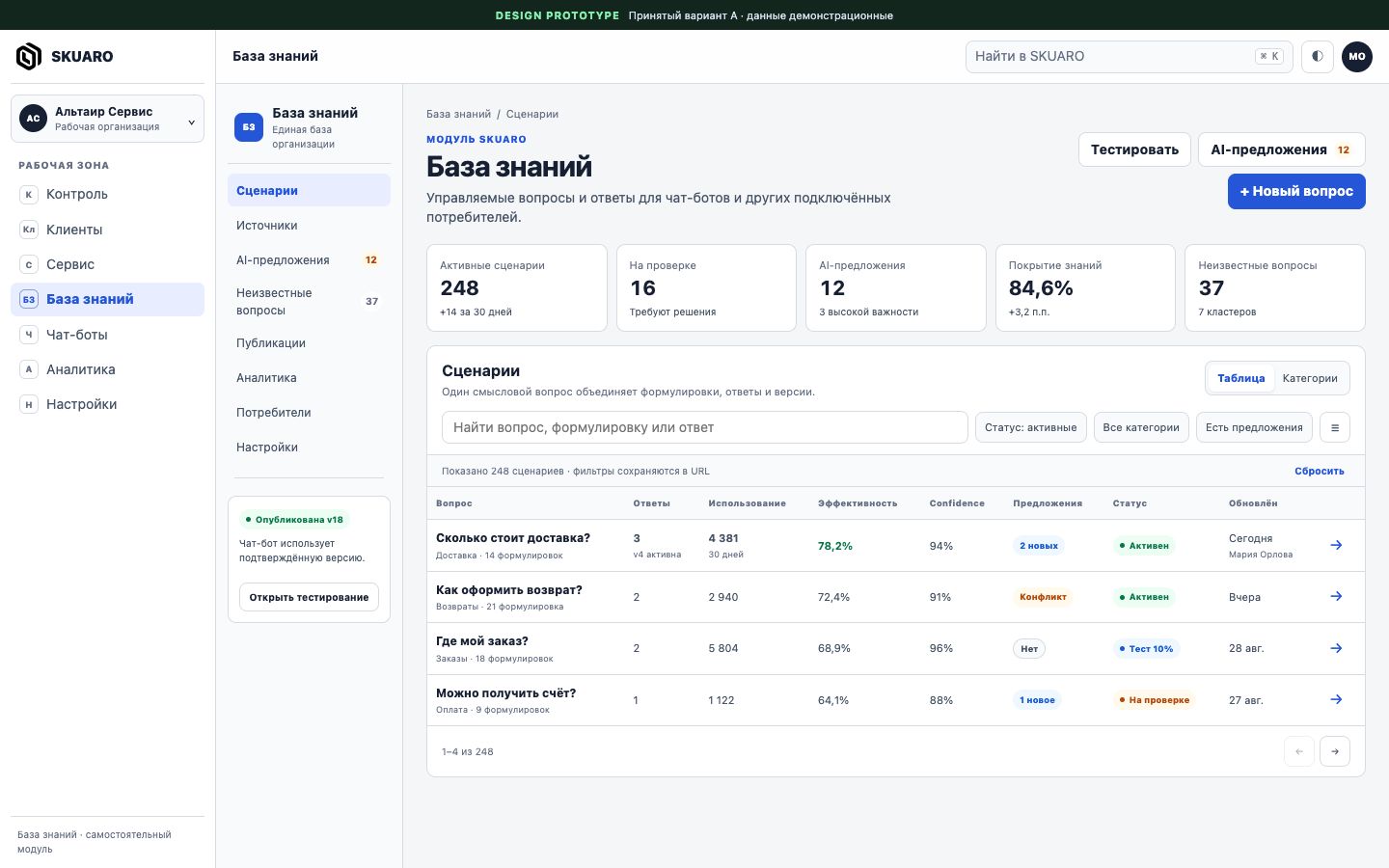Open Клиенты in the main sidebar

tap(107, 230)
